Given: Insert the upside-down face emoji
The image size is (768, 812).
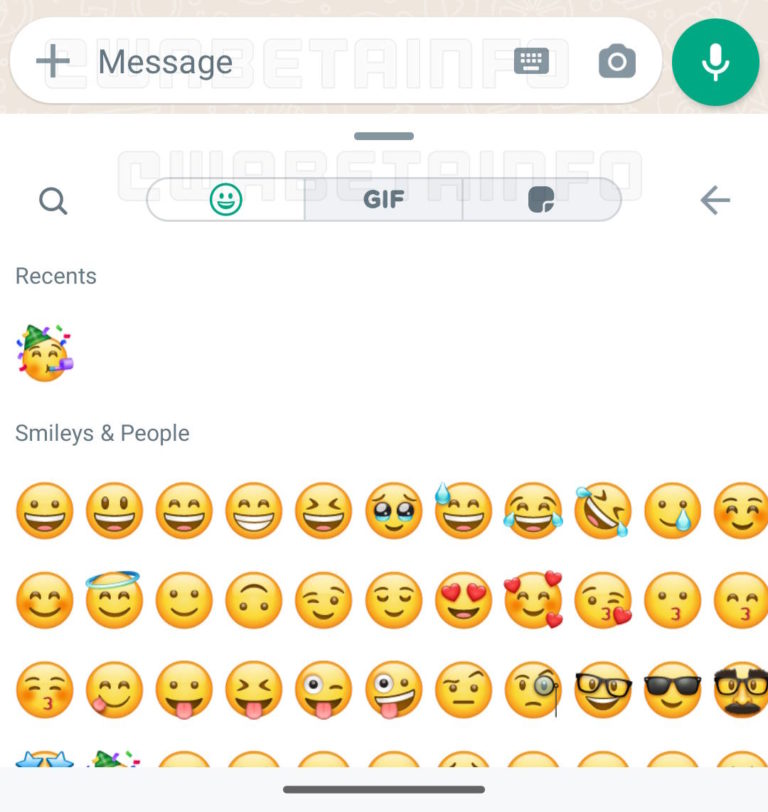Looking at the screenshot, I should 254,600.
